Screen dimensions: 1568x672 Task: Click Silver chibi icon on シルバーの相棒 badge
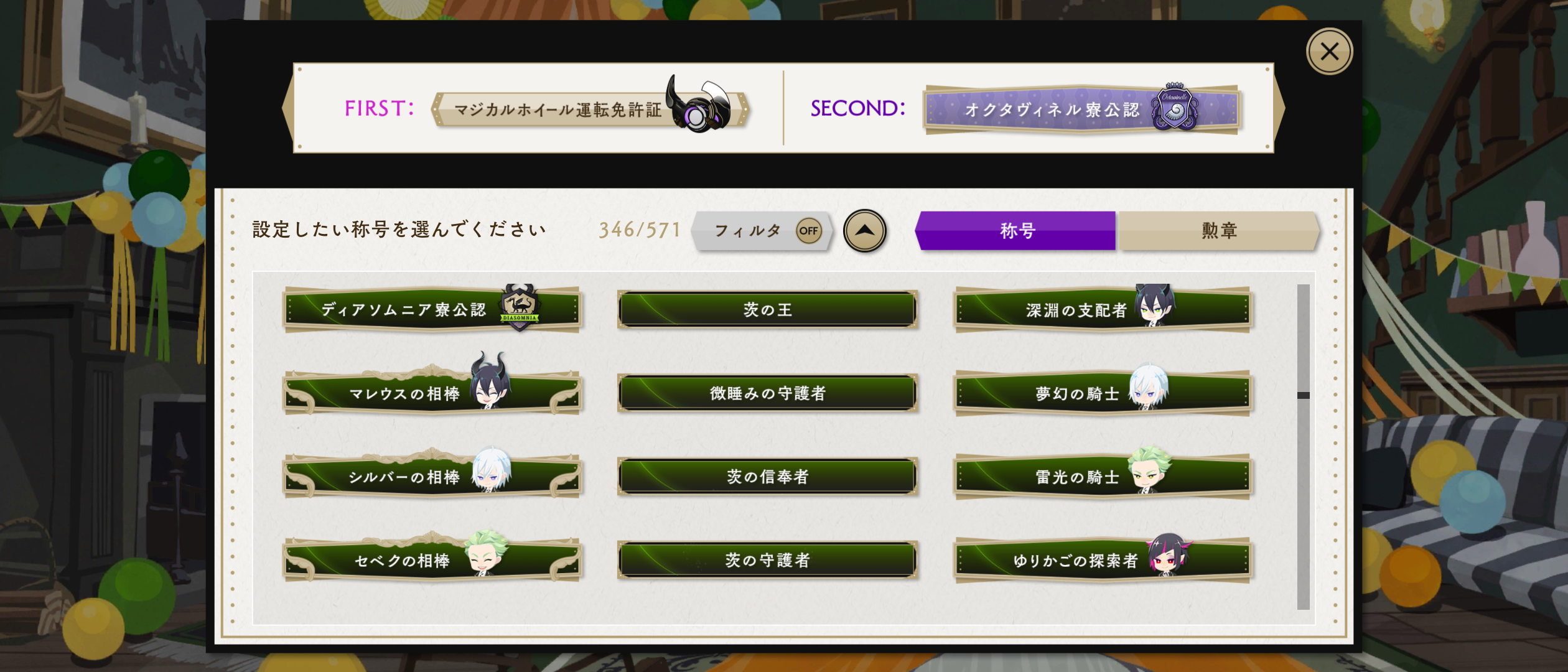click(x=491, y=469)
